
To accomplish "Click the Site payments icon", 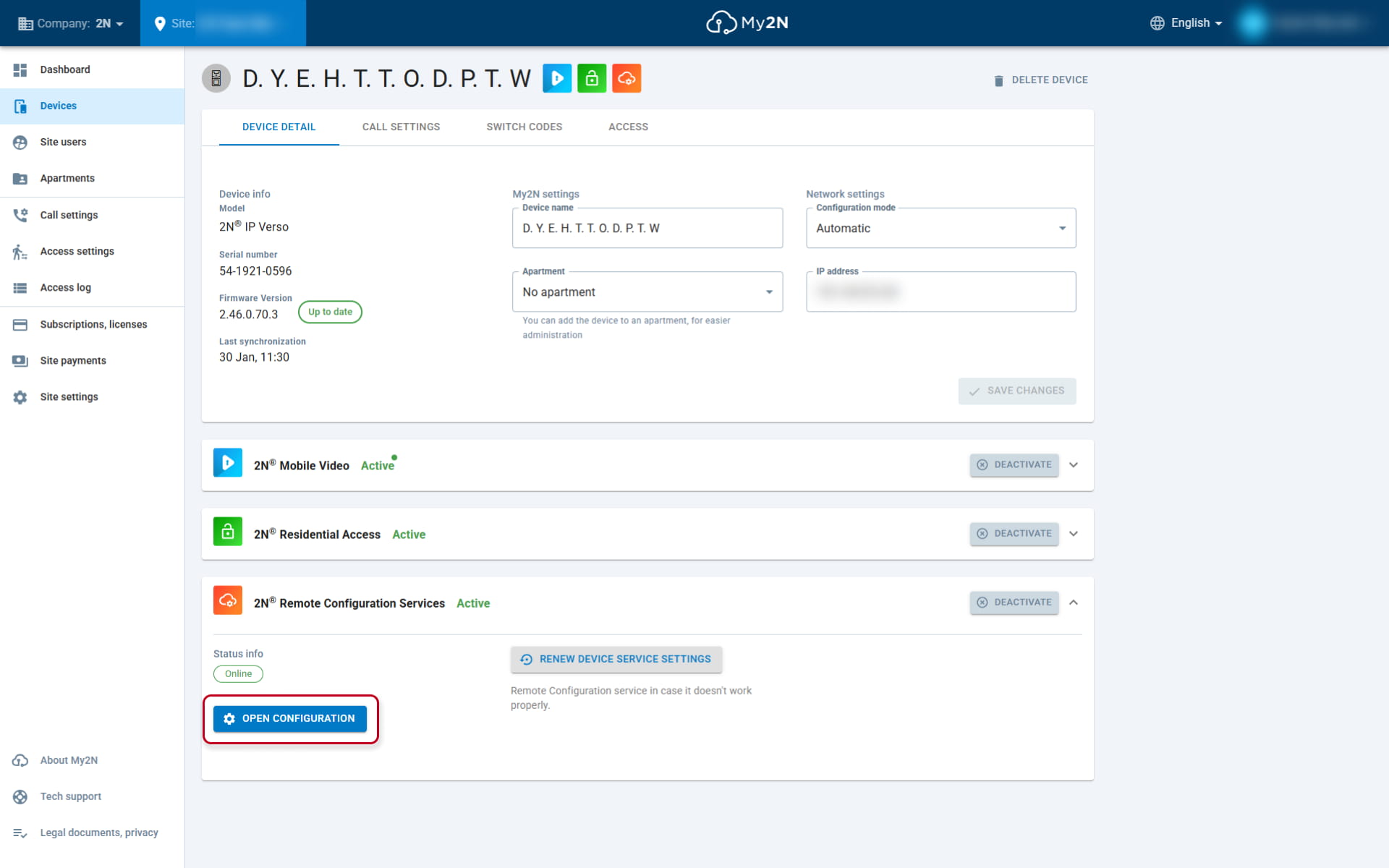I will (x=20, y=360).
